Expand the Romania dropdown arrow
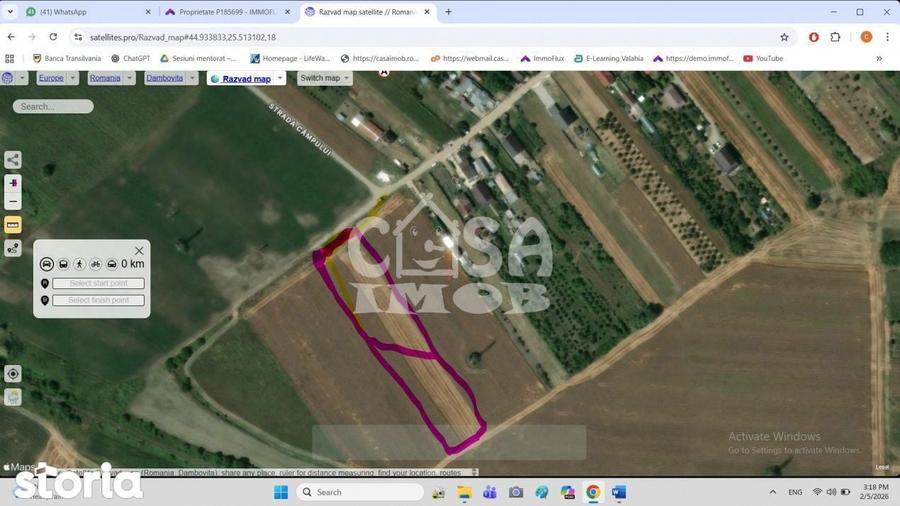Image resolution: width=900 pixels, height=506 pixels. pyautogui.click(x=130, y=78)
